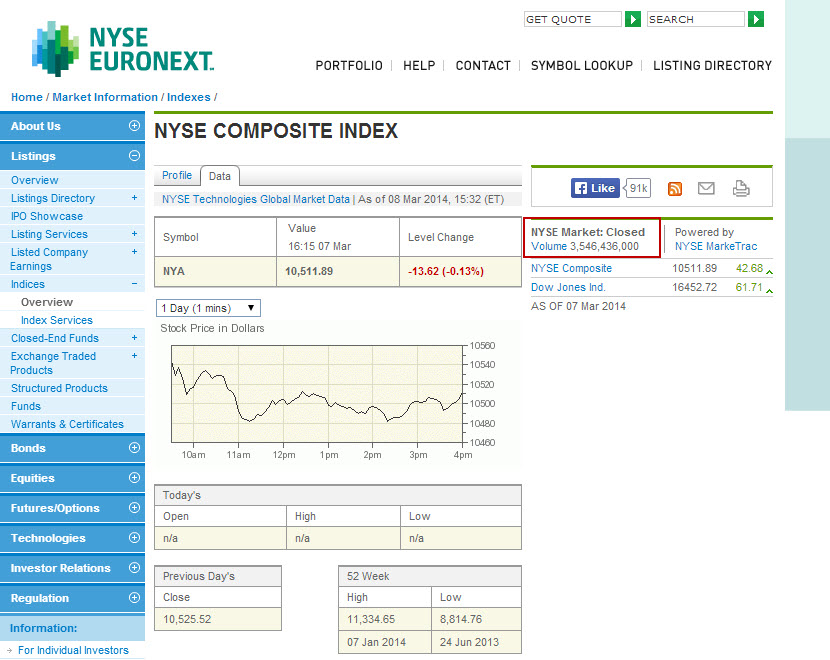Open the Listings Overview link
The height and width of the screenshot is (660, 830).
tap(34, 180)
